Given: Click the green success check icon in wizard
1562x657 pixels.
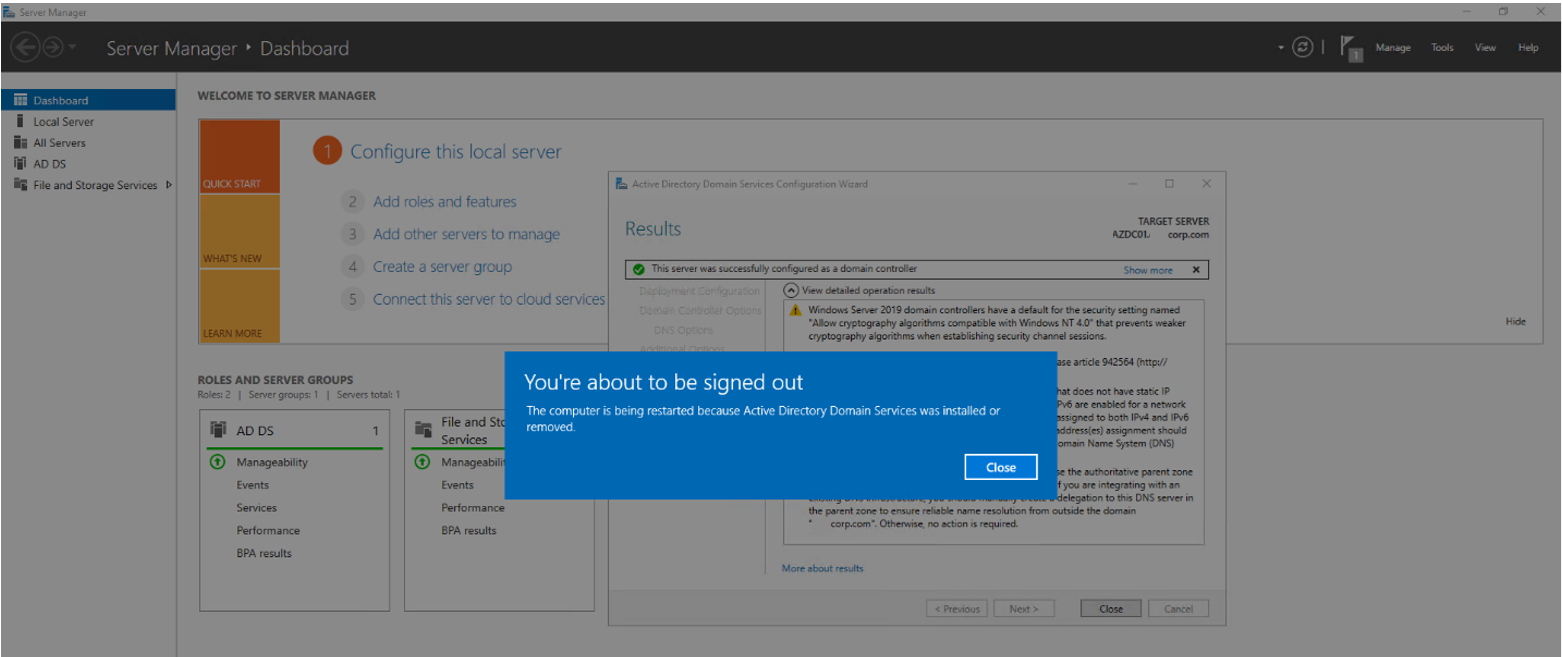Looking at the screenshot, I should coord(639,269).
